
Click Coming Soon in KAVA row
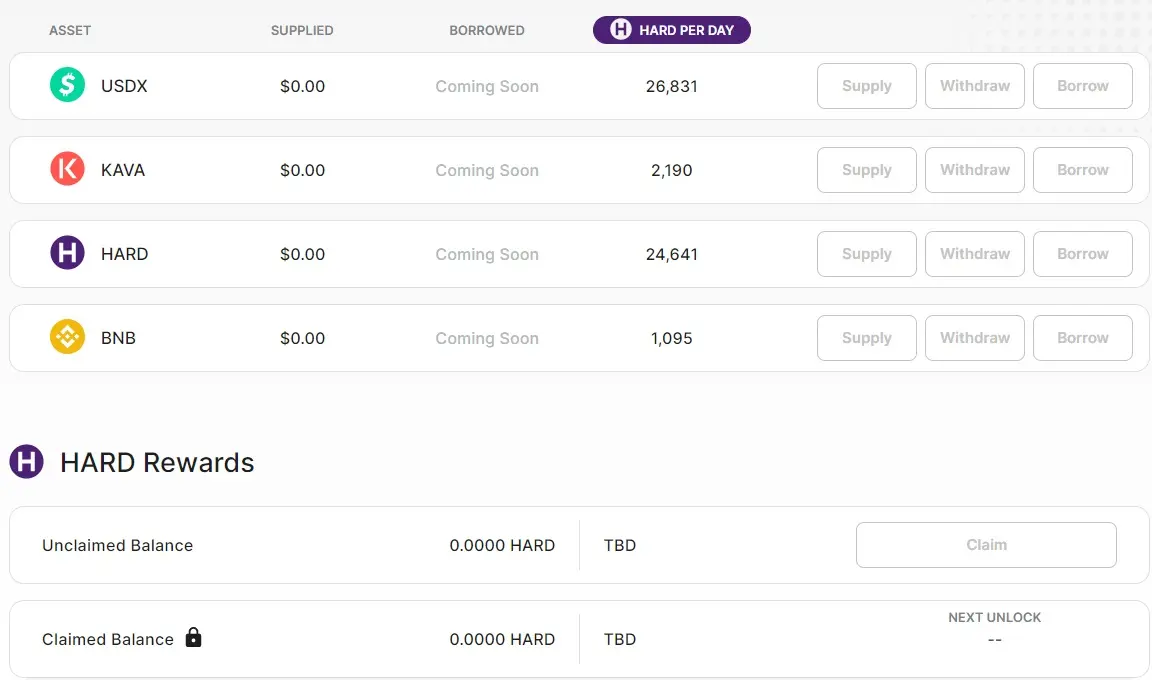click(x=487, y=170)
